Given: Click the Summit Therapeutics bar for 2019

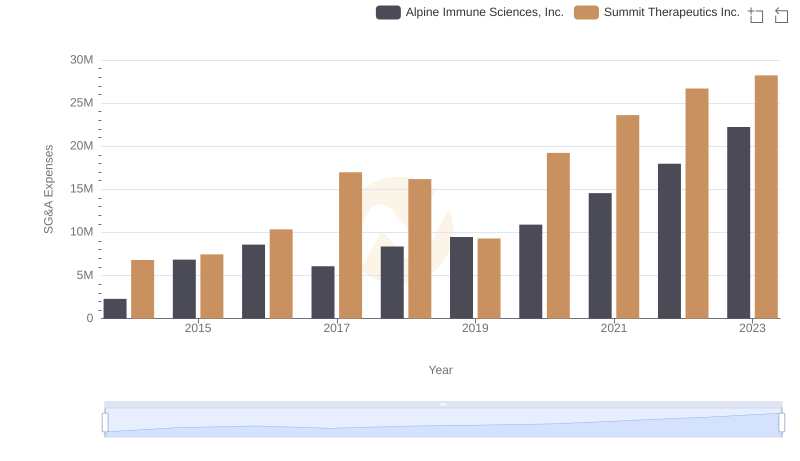Looking at the screenshot, I should coord(489,278).
